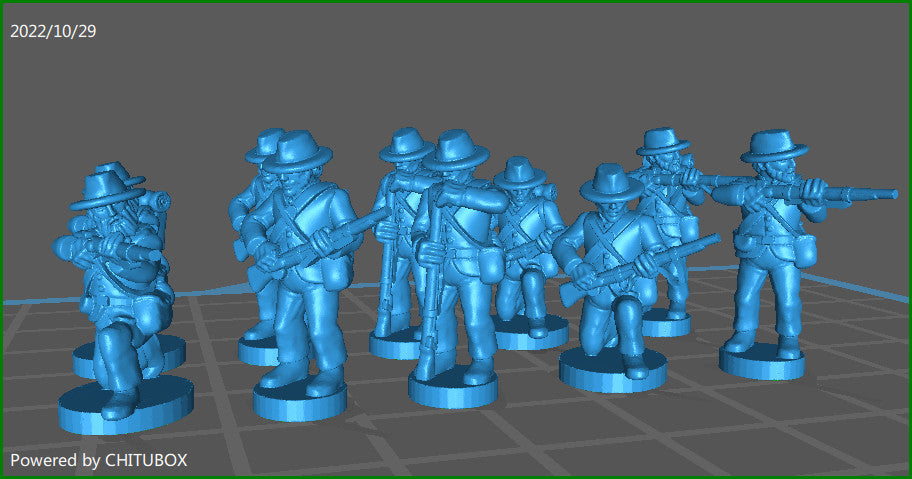
Task: Select the base of front-right kneeling soldier
Action: click(x=612, y=371)
